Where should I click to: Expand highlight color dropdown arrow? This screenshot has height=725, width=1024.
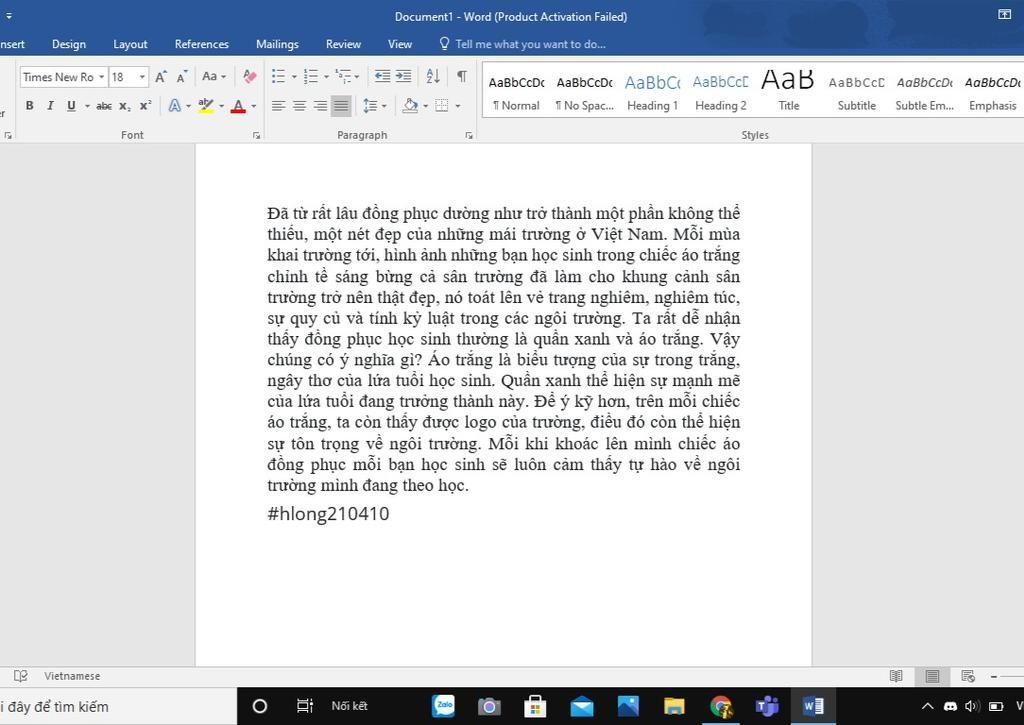pos(221,105)
